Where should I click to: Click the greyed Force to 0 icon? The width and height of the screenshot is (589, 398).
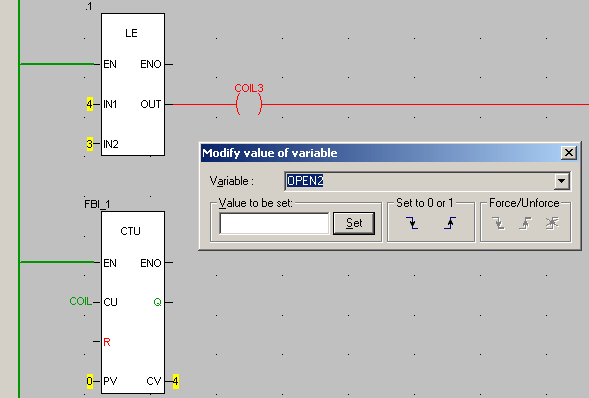pyautogui.click(x=498, y=223)
